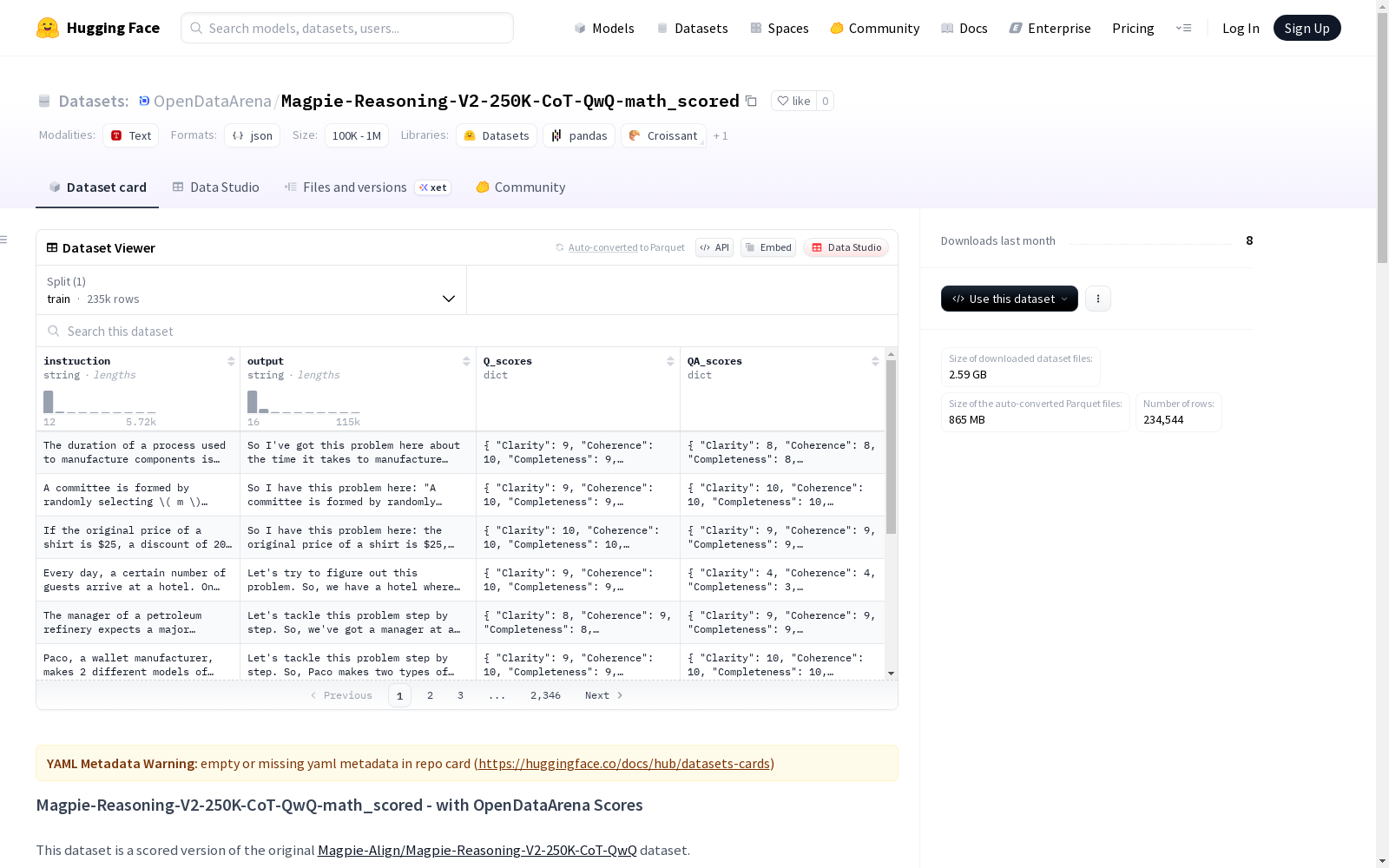The height and width of the screenshot is (868, 1389).
Task: Click the Log In link
Action: point(1241,28)
